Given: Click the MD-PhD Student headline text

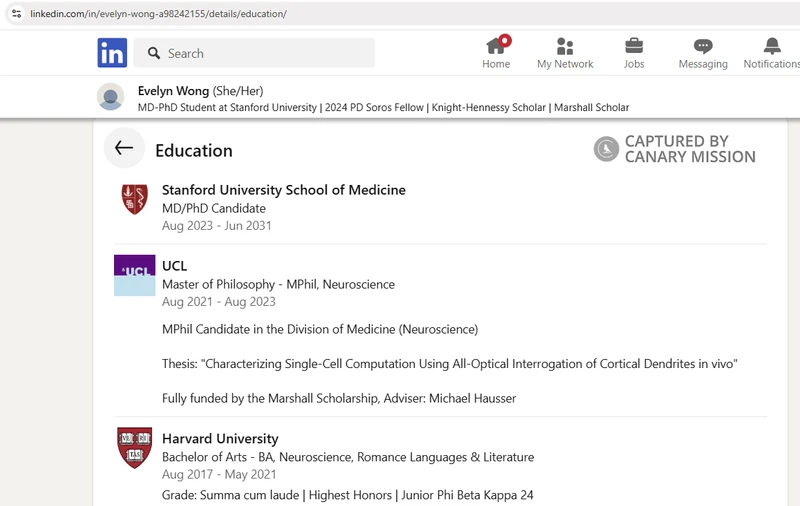Looking at the screenshot, I should coord(383,107).
